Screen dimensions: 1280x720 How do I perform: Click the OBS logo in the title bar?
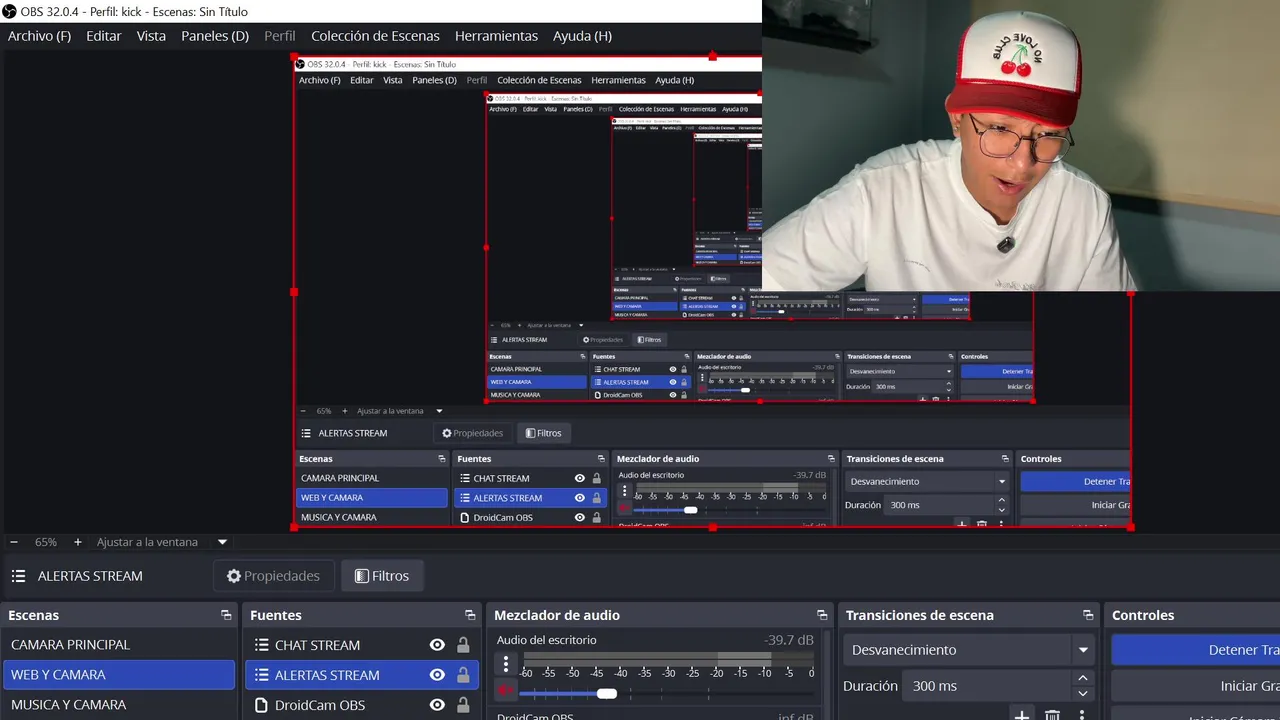tap(9, 11)
